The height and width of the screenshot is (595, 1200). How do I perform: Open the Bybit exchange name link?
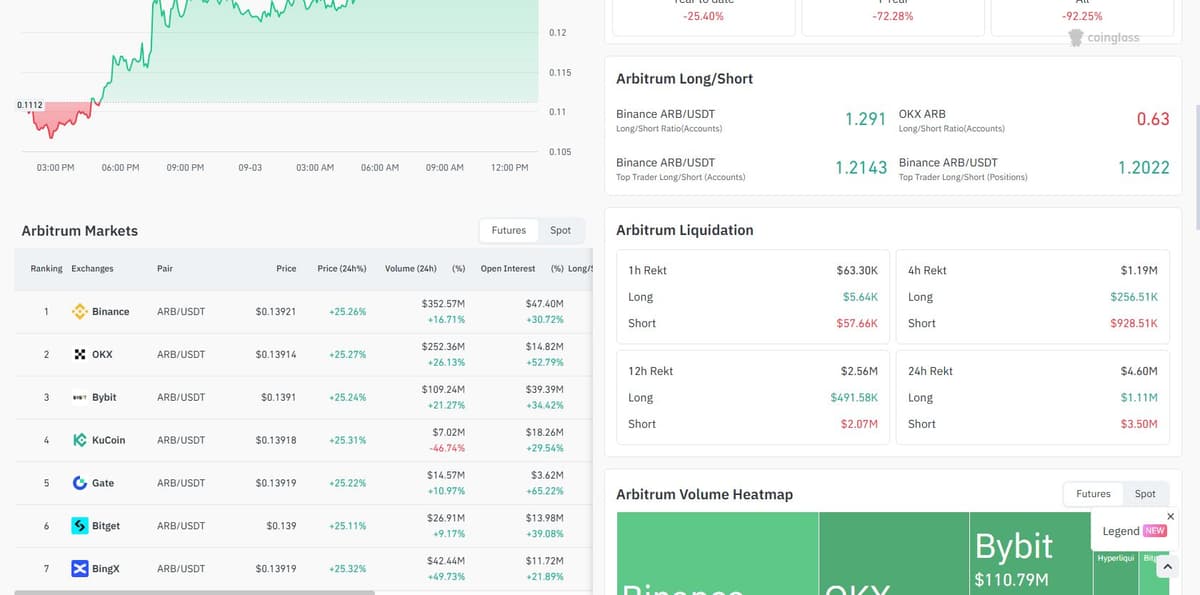point(104,398)
